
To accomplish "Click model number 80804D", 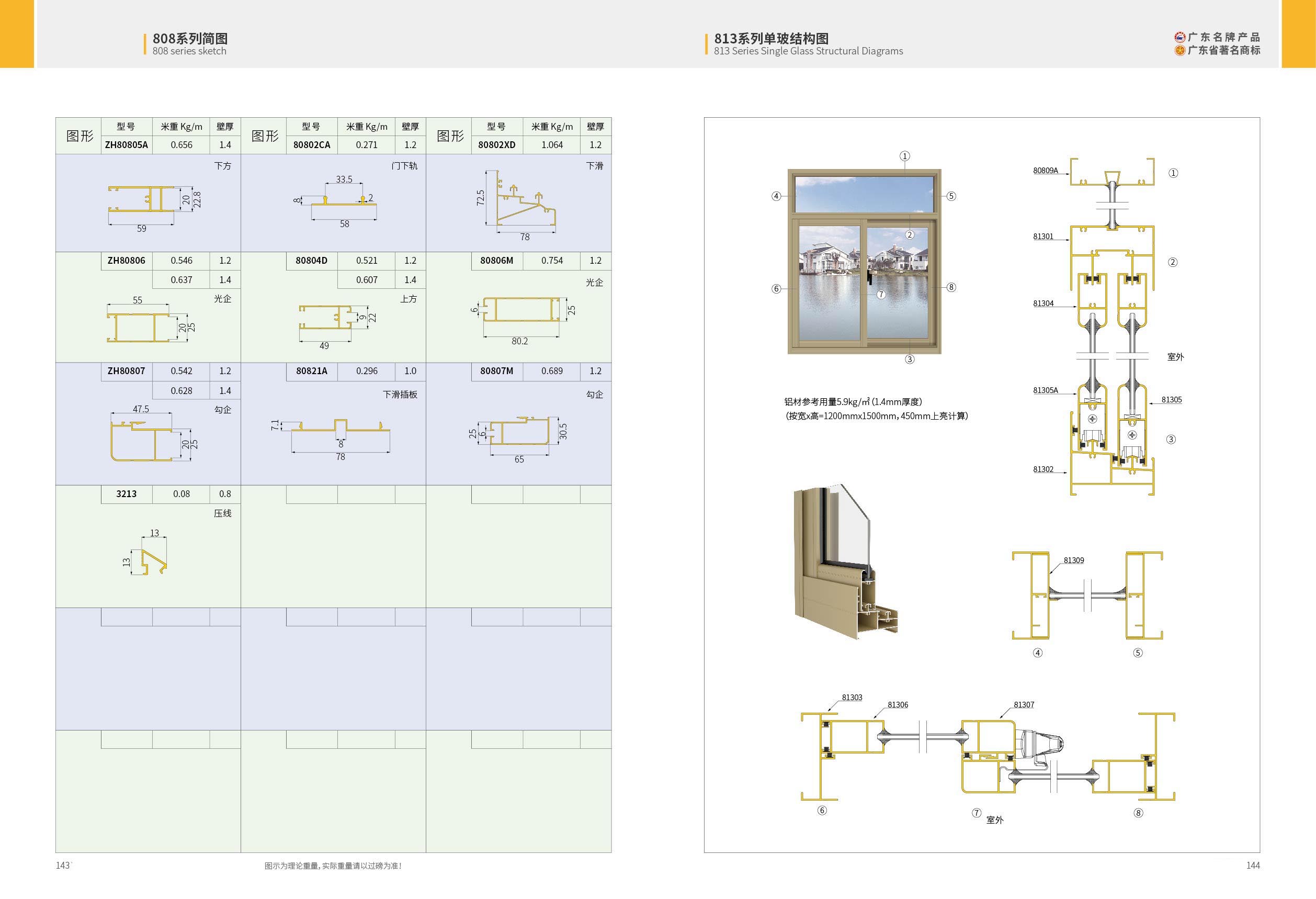I will tap(311, 261).
